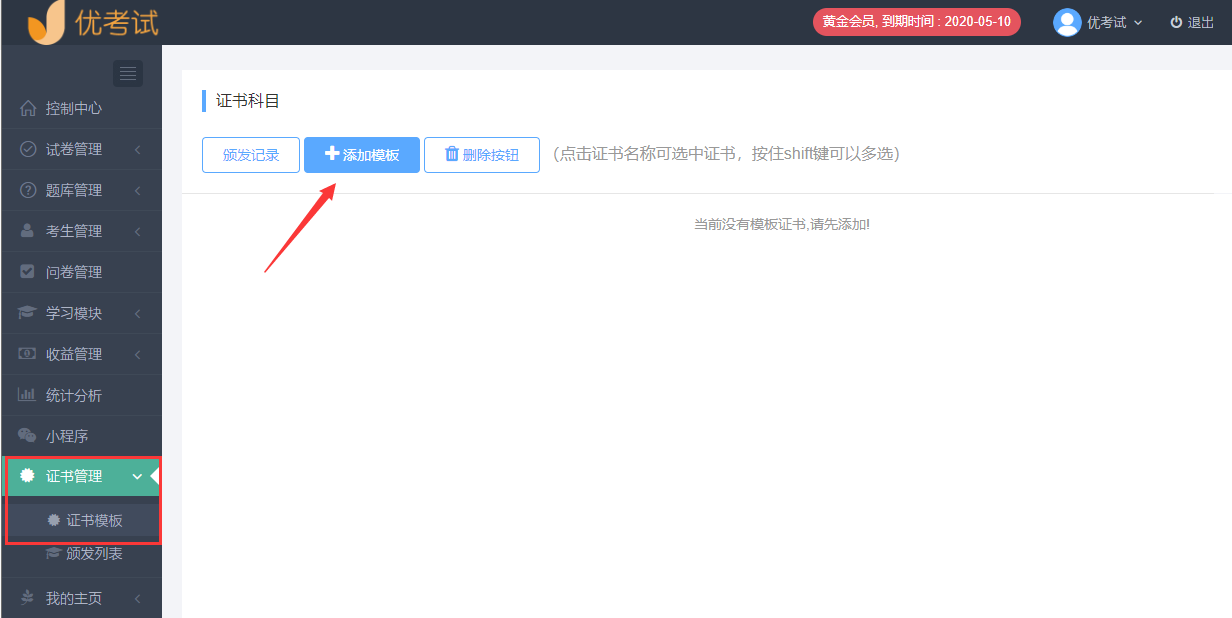Screen dimensions: 1232x618
Task: Open 我的主页 in the sidebar
Action: [73, 598]
